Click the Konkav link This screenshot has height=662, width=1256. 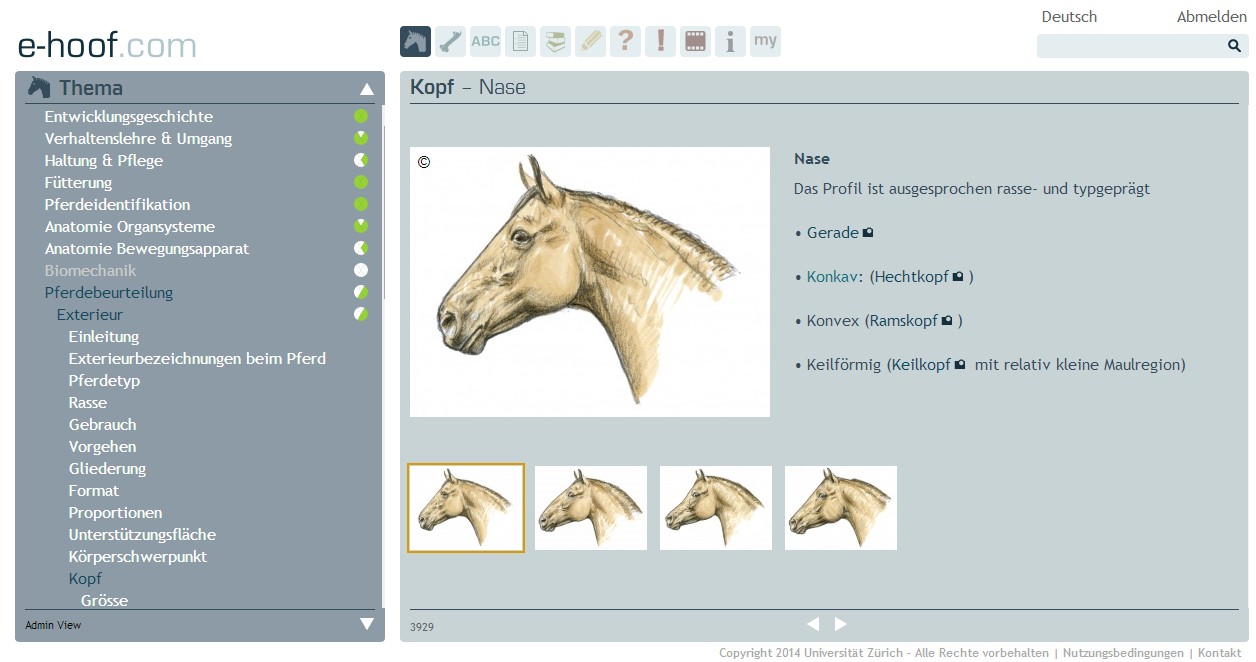click(831, 277)
